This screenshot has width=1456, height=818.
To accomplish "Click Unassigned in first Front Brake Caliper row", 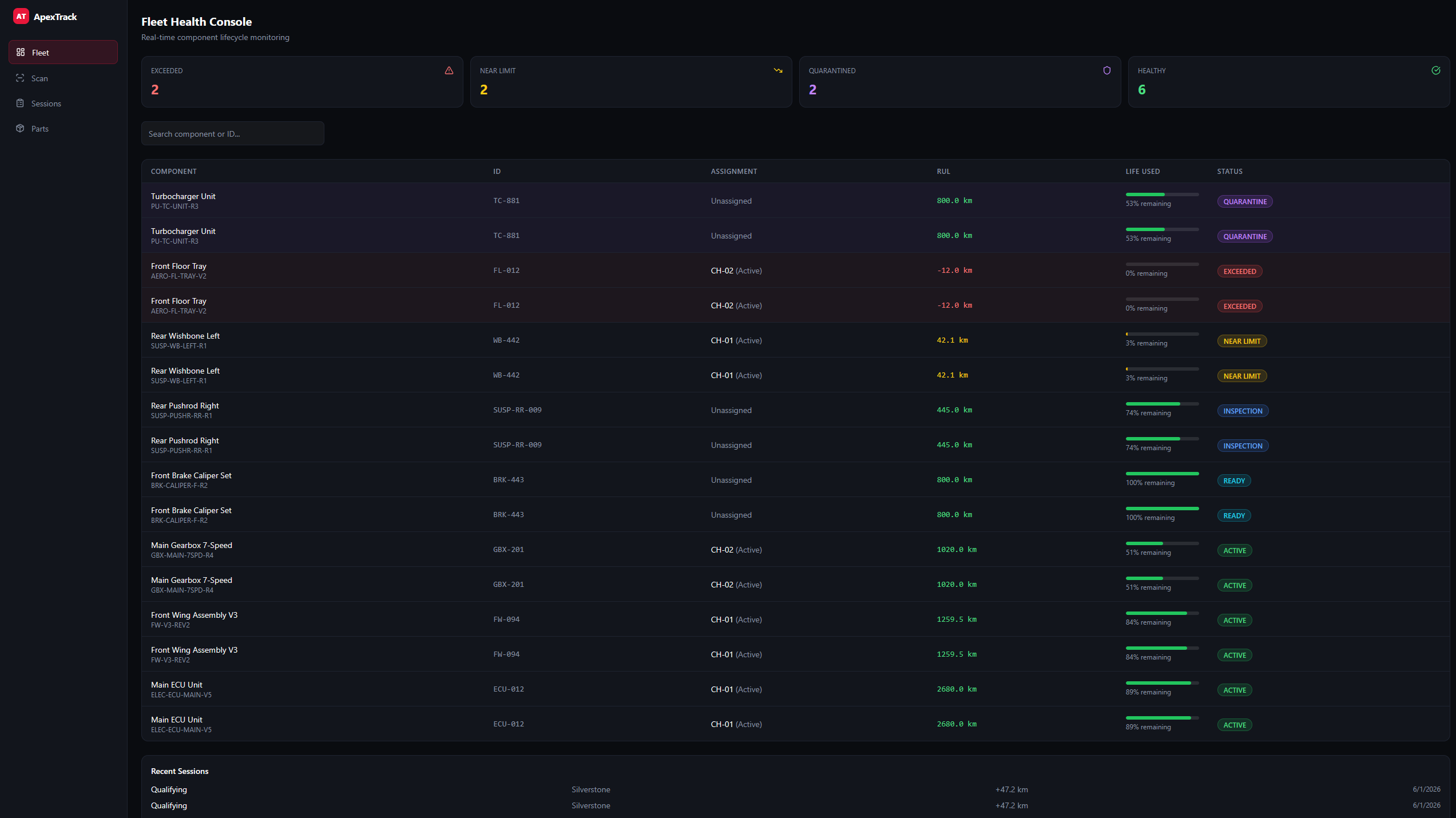I will 731,480.
